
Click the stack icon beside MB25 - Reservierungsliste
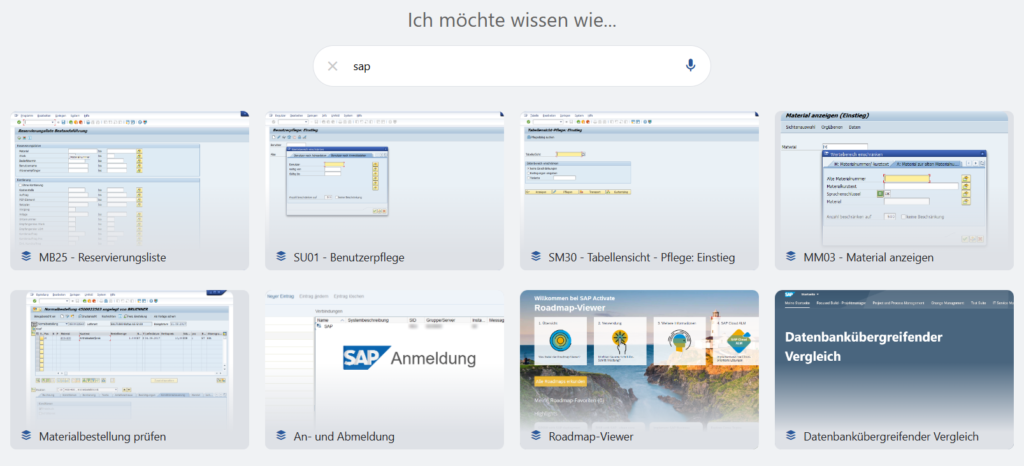click(x=26, y=257)
